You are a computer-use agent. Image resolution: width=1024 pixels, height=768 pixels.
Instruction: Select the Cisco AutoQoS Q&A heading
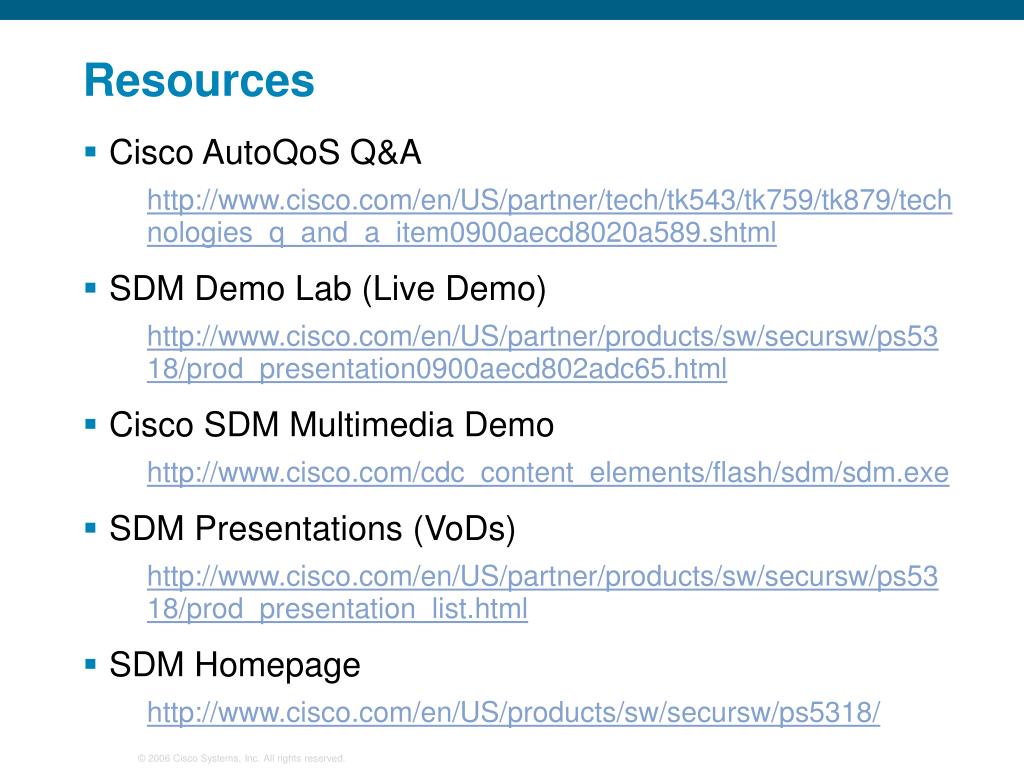264,152
